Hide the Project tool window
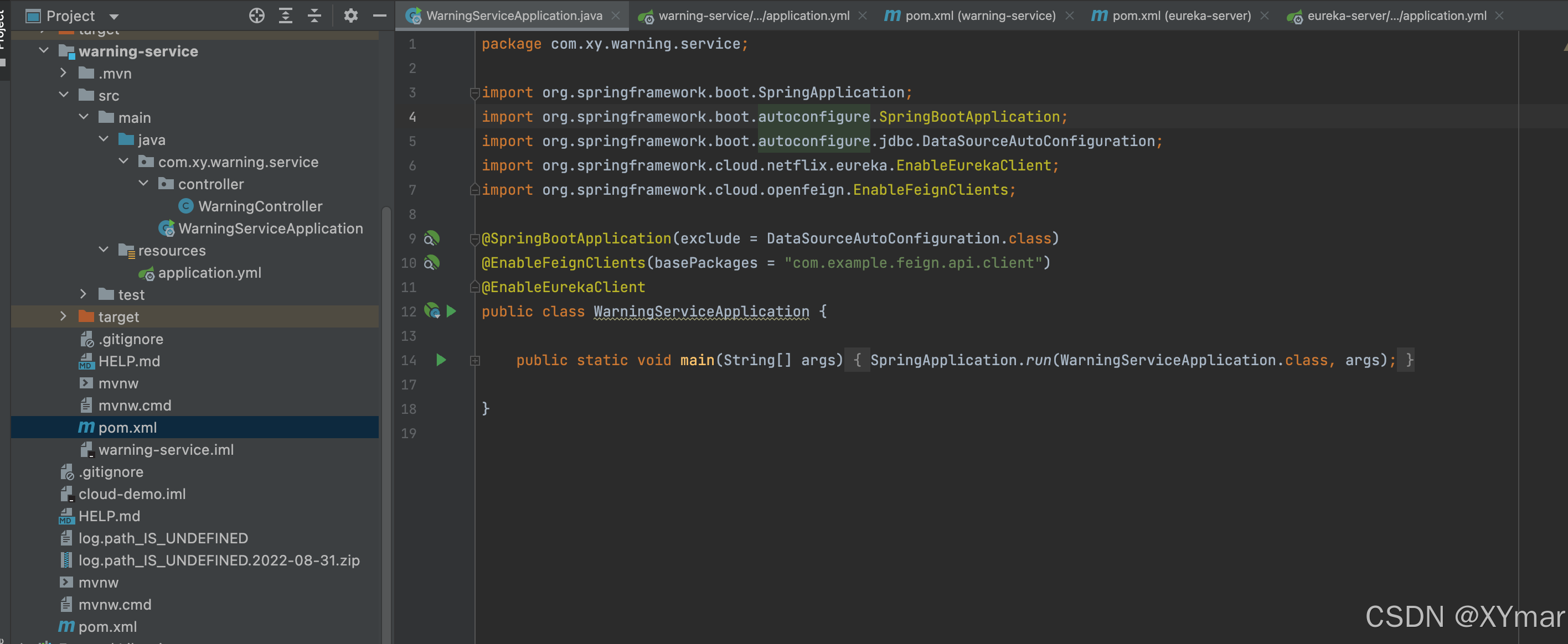1568x644 pixels. 379,16
